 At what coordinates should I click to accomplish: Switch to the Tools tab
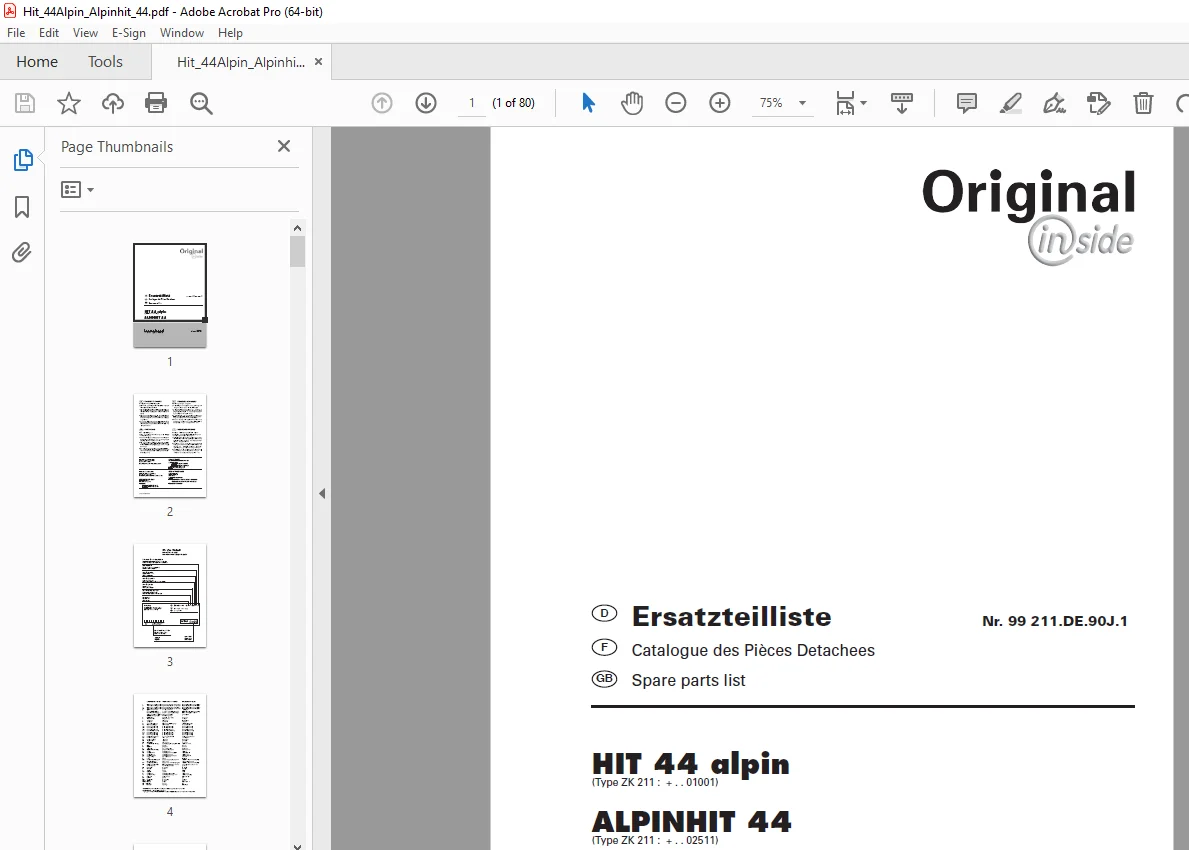[x=105, y=61]
